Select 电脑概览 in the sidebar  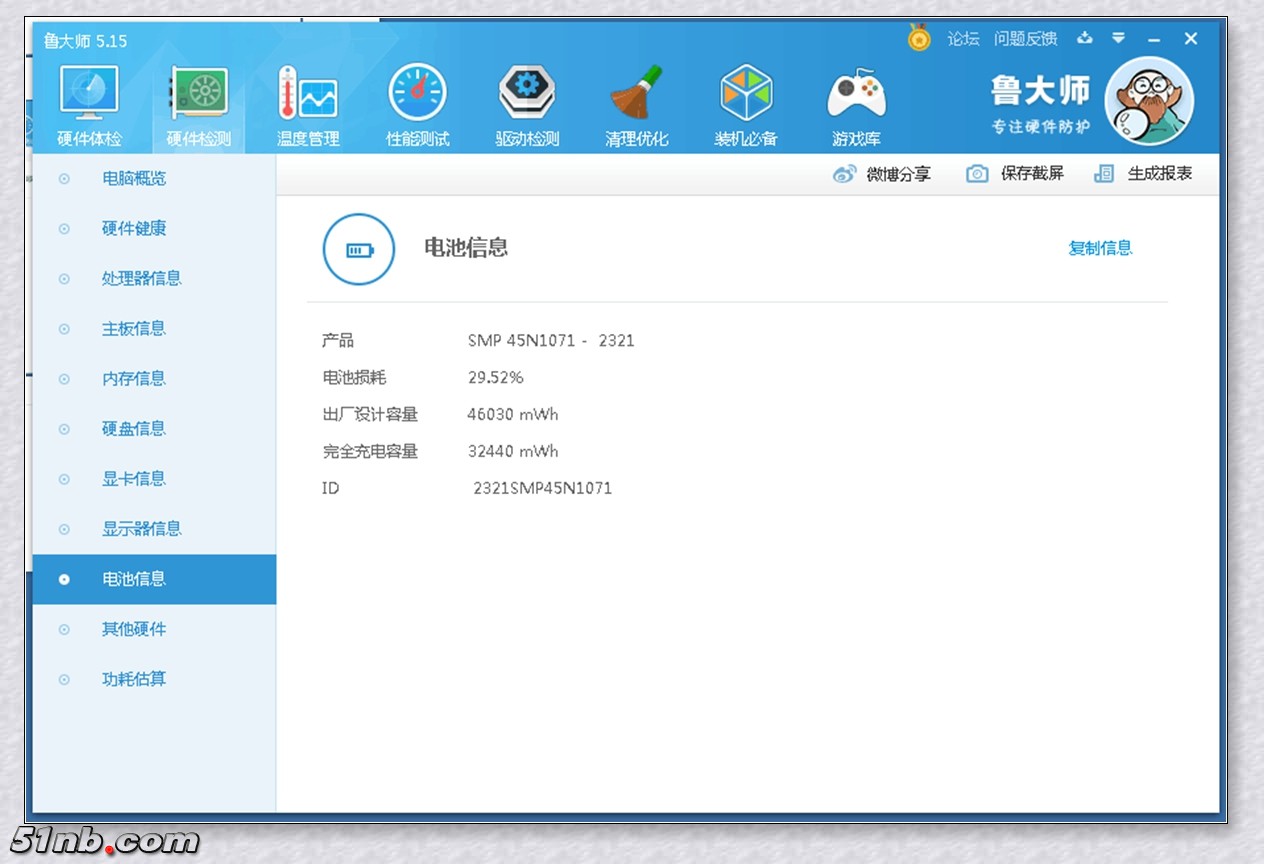coord(134,179)
